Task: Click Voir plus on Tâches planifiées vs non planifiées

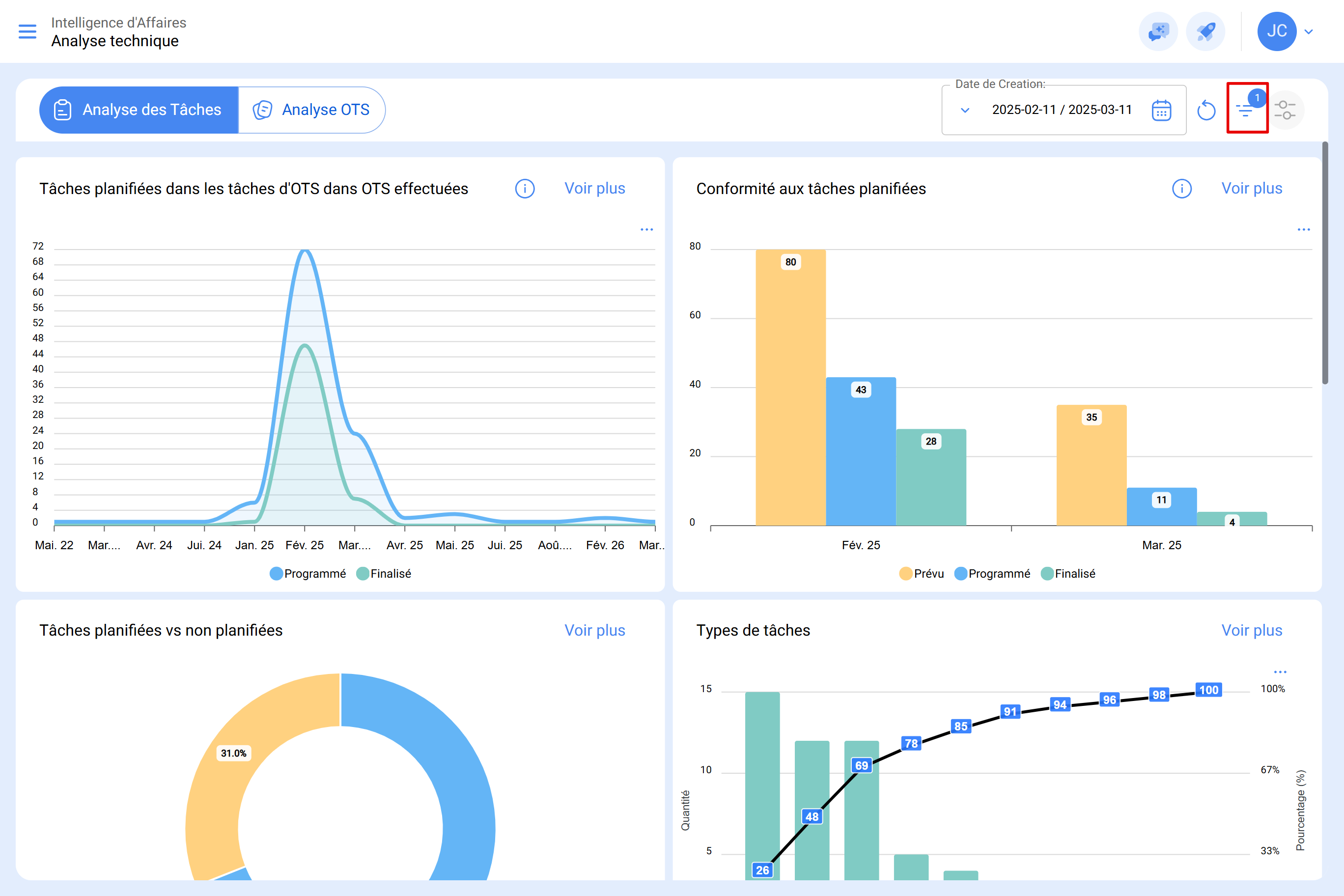Action: 595,630
